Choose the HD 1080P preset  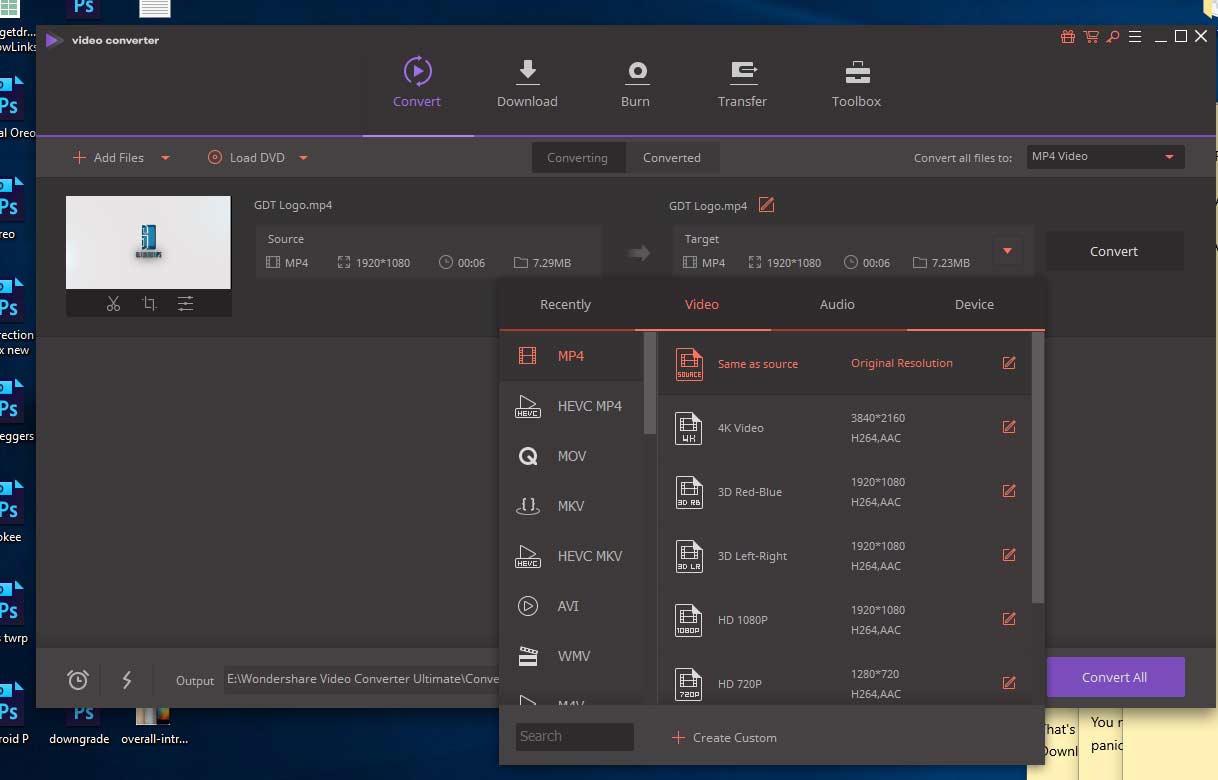coord(844,619)
